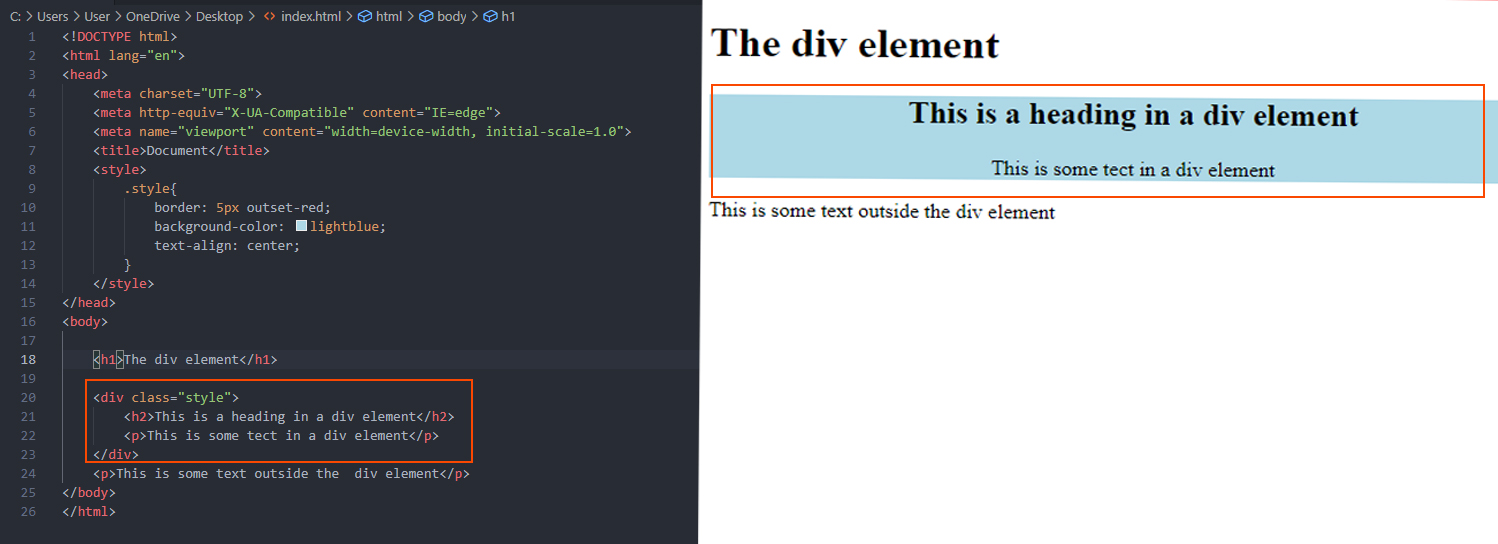Click line number 20 in the gutter
This screenshot has width=1498, height=544.
pyautogui.click(x=28, y=398)
